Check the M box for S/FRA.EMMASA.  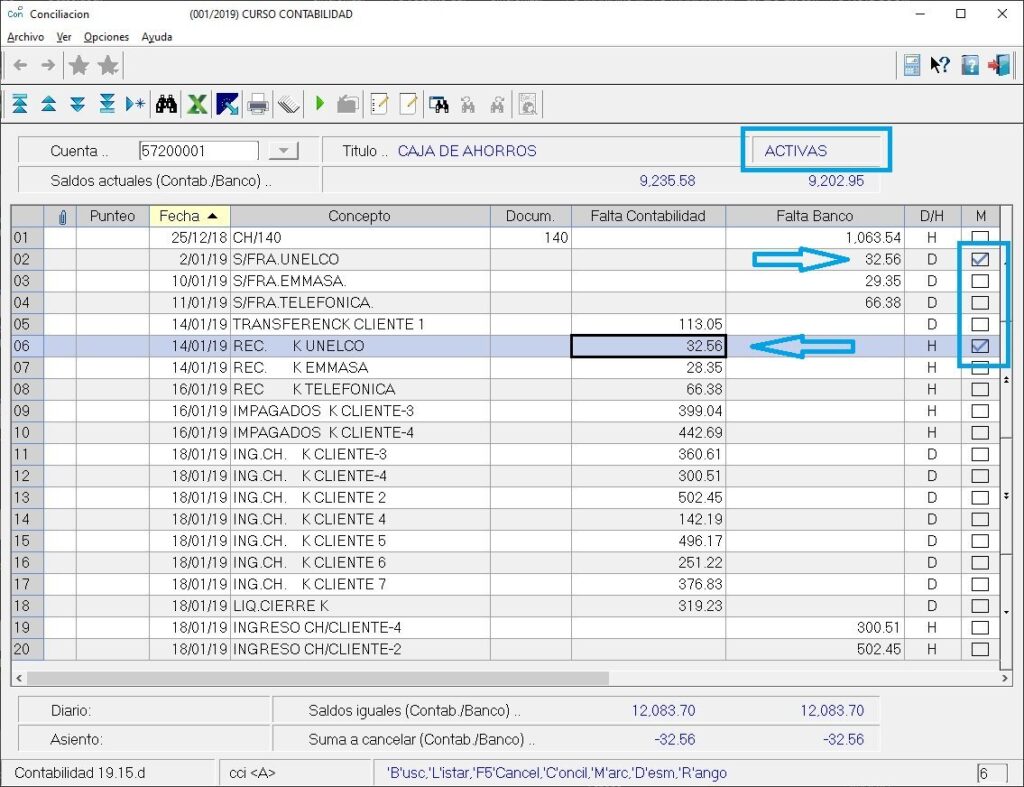tap(980, 281)
